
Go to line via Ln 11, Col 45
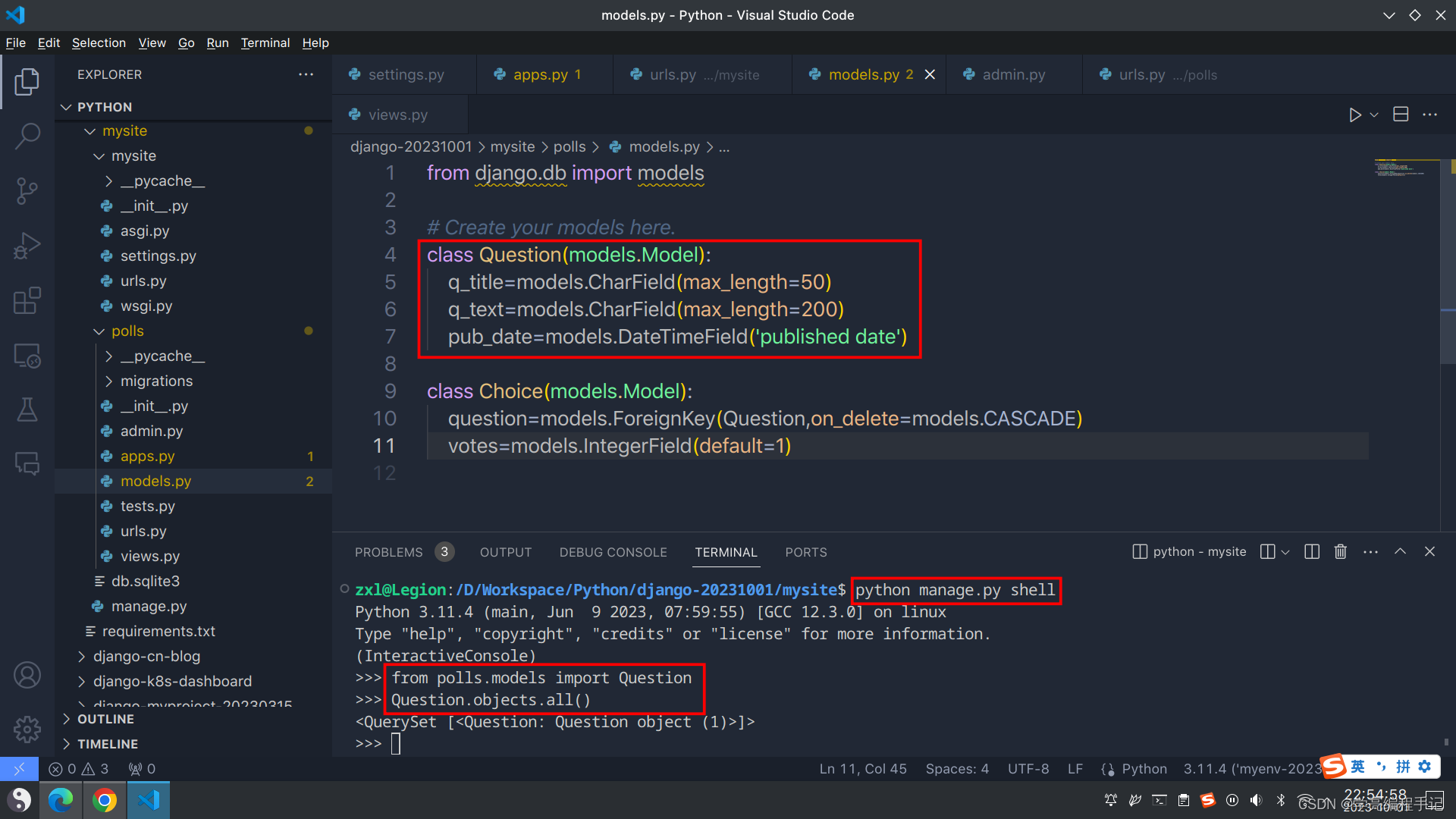click(x=863, y=769)
